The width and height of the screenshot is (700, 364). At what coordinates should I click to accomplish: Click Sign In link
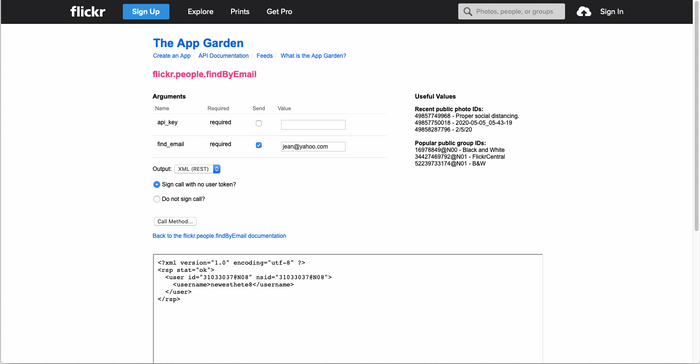pyautogui.click(x=612, y=12)
